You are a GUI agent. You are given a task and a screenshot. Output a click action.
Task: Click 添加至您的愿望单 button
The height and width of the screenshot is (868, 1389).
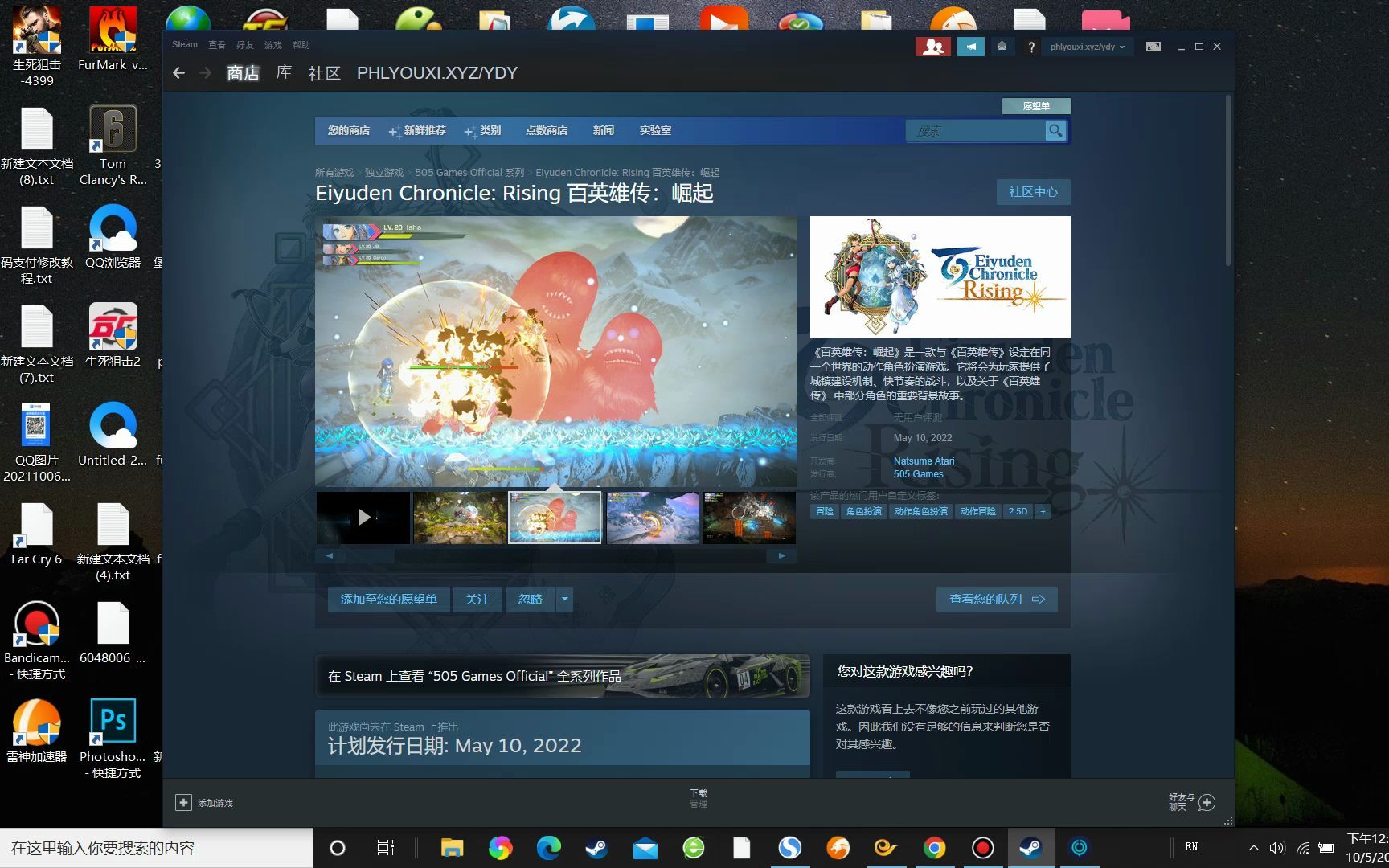coord(388,599)
